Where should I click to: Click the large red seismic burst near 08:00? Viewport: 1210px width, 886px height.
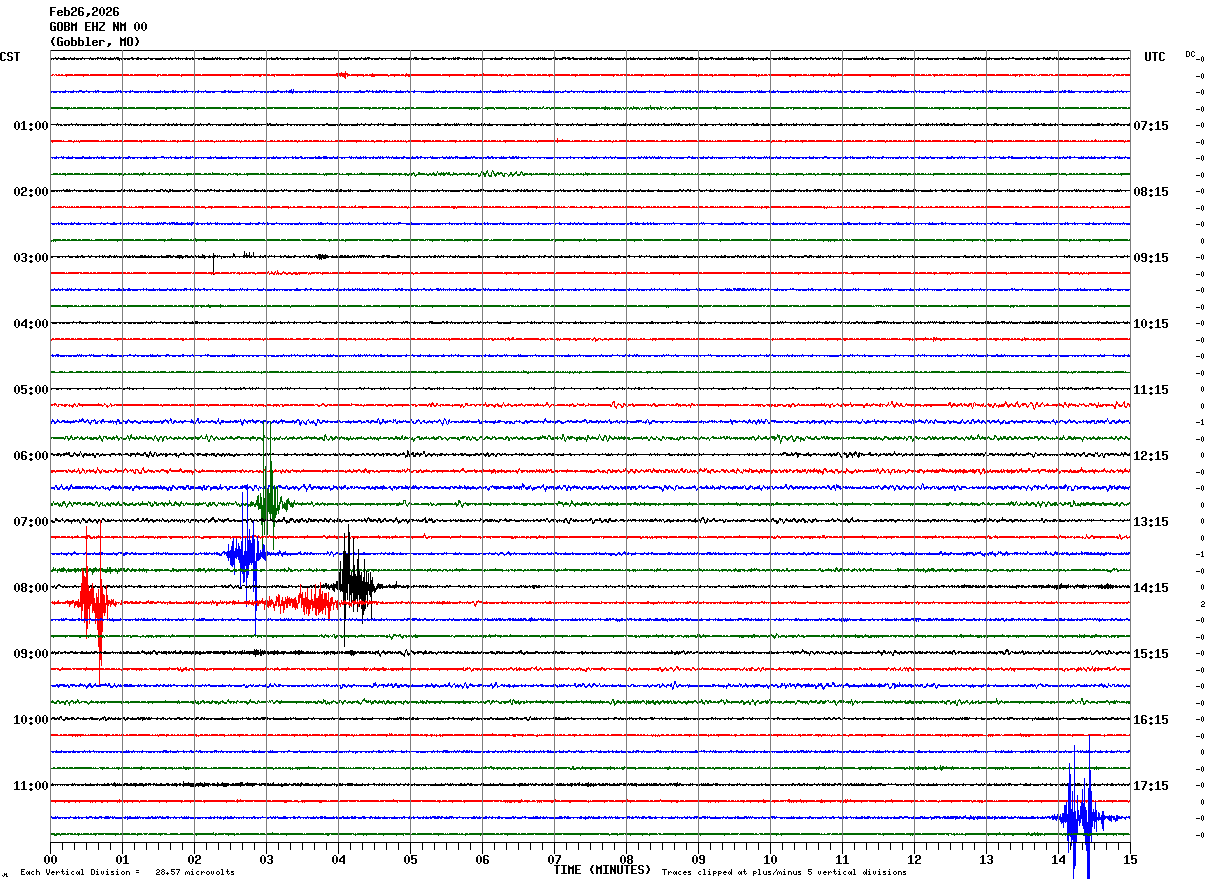(x=93, y=603)
